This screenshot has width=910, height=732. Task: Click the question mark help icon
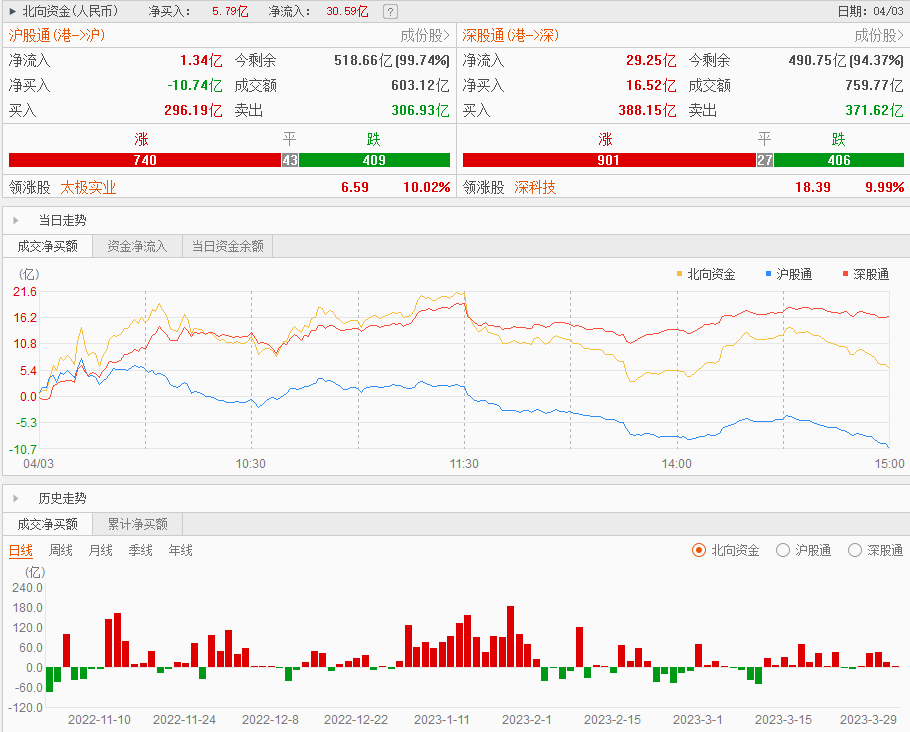coord(390,12)
